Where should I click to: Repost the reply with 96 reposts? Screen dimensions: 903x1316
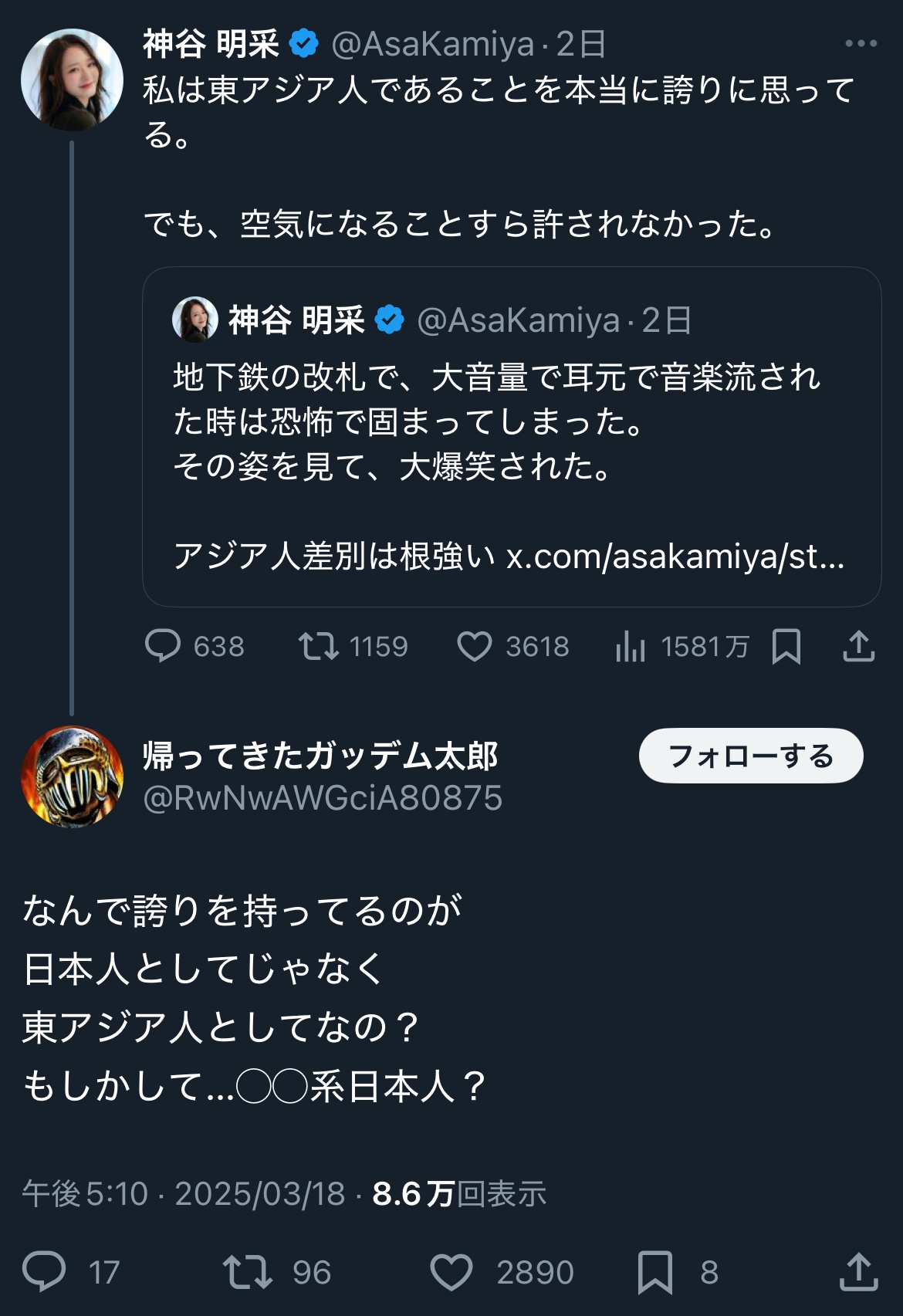(x=248, y=1271)
